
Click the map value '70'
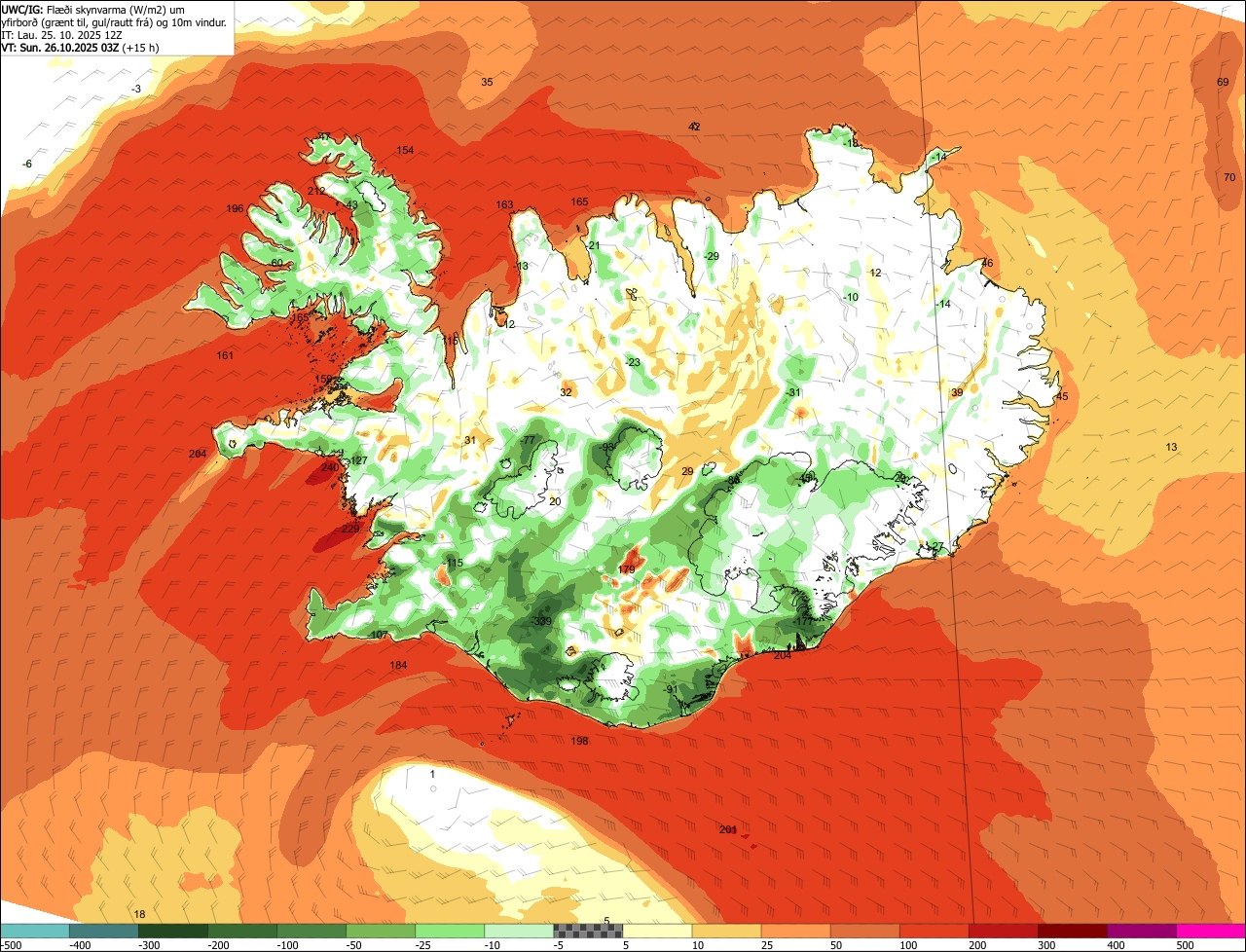click(x=1228, y=177)
